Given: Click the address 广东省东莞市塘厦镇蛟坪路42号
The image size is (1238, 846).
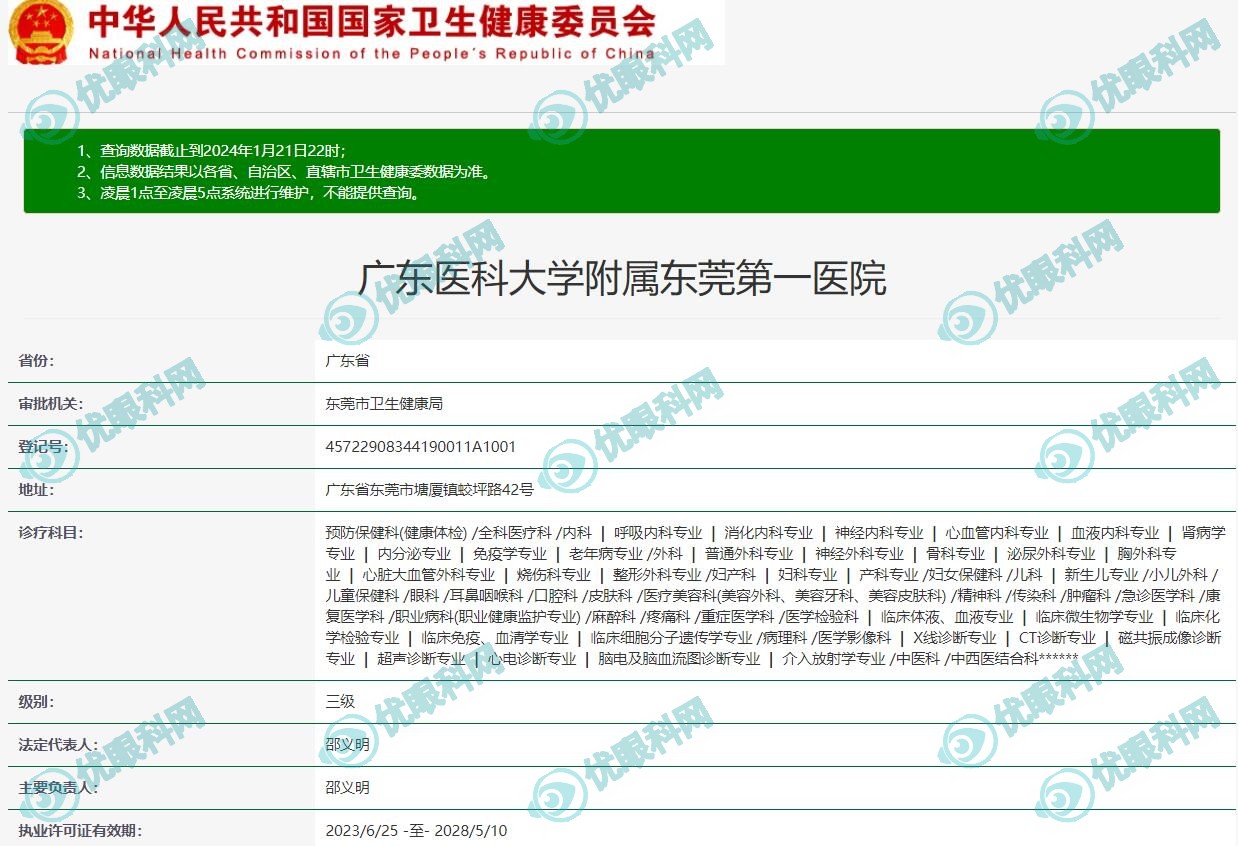Looking at the screenshot, I should (430, 490).
